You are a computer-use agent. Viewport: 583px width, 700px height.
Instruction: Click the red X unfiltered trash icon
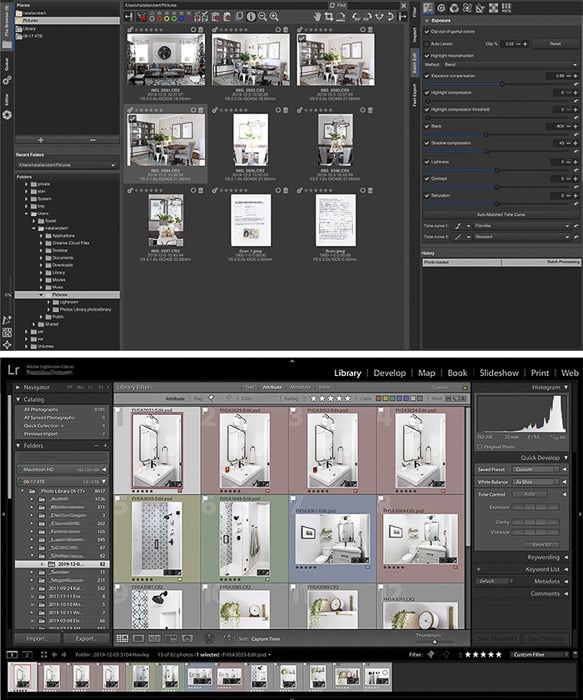pyautogui.click(x=142, y=17)
